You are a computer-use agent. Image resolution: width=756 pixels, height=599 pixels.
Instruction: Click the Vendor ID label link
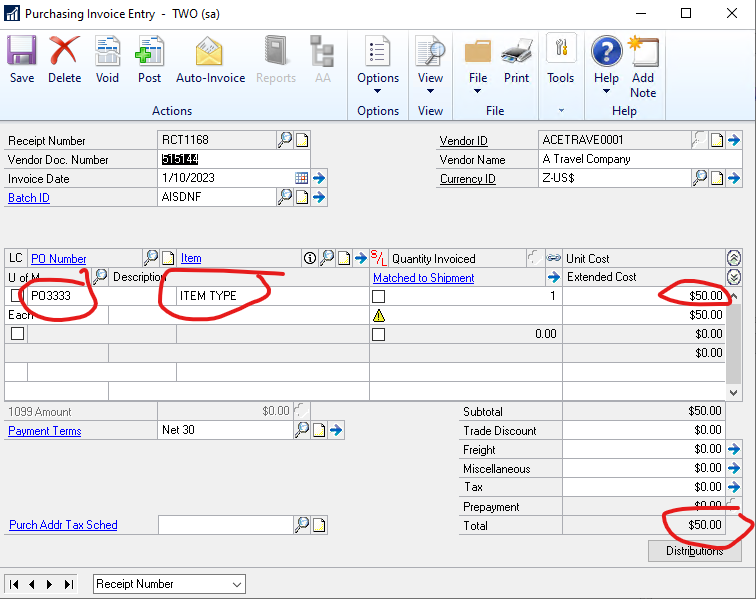(463, 141)
